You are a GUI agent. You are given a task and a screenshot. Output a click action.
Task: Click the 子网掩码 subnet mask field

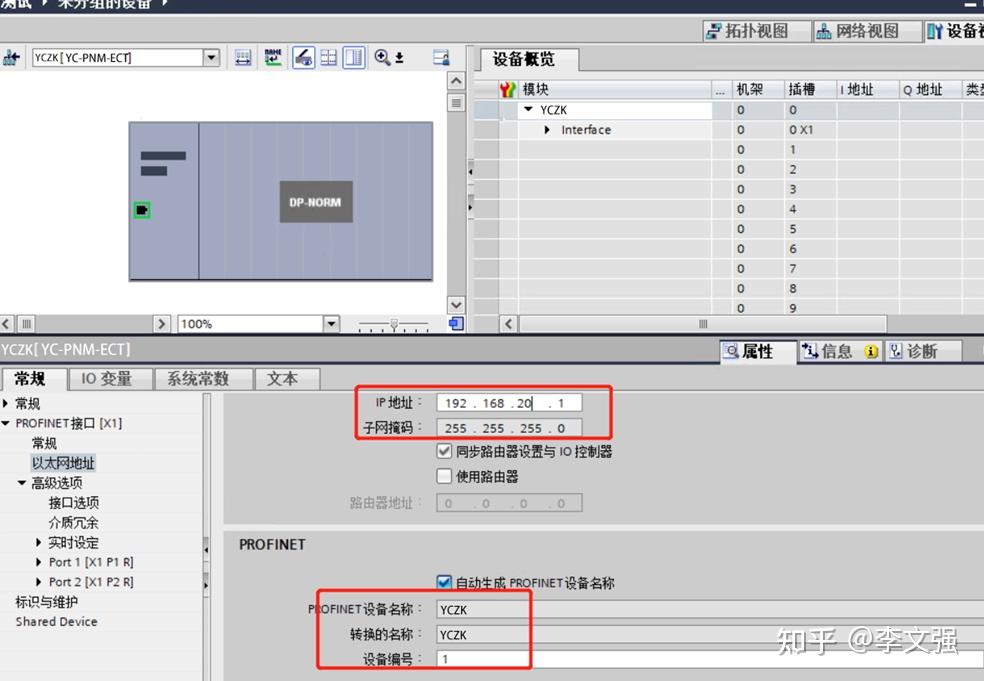(x=509, y=427)
